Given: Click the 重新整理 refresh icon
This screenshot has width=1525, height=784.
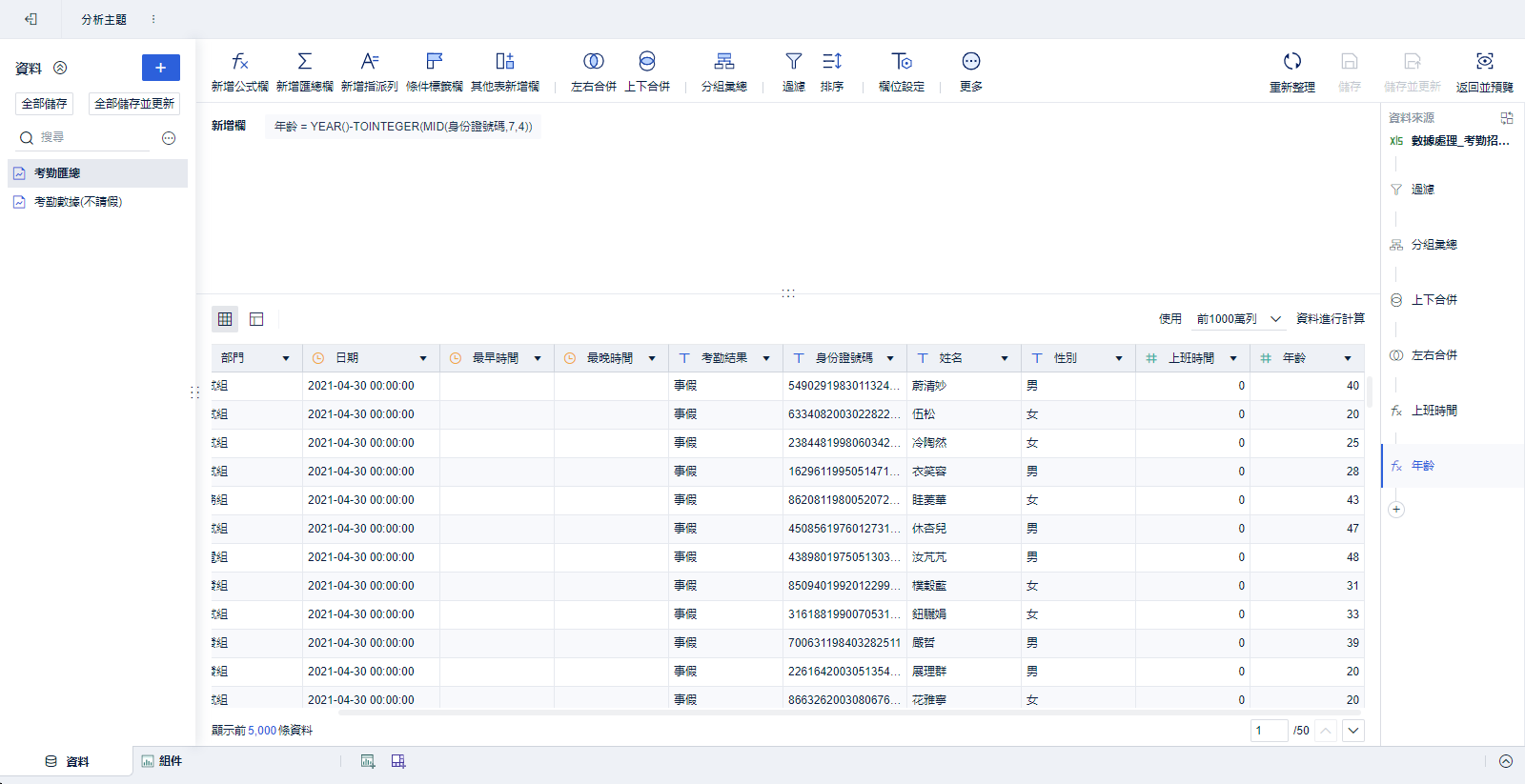Looking at the screenshot, I should 1291,62.
